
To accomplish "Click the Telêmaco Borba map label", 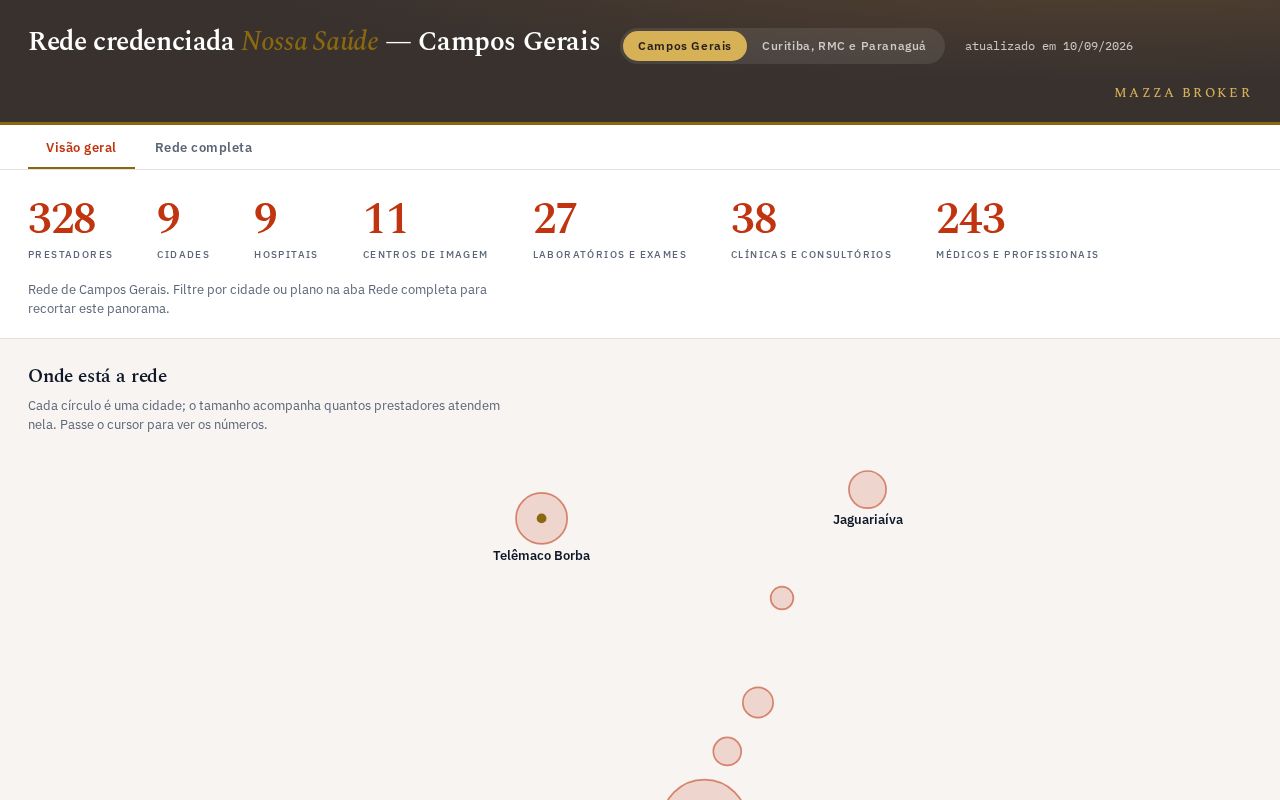I will [x=541, y=556].
